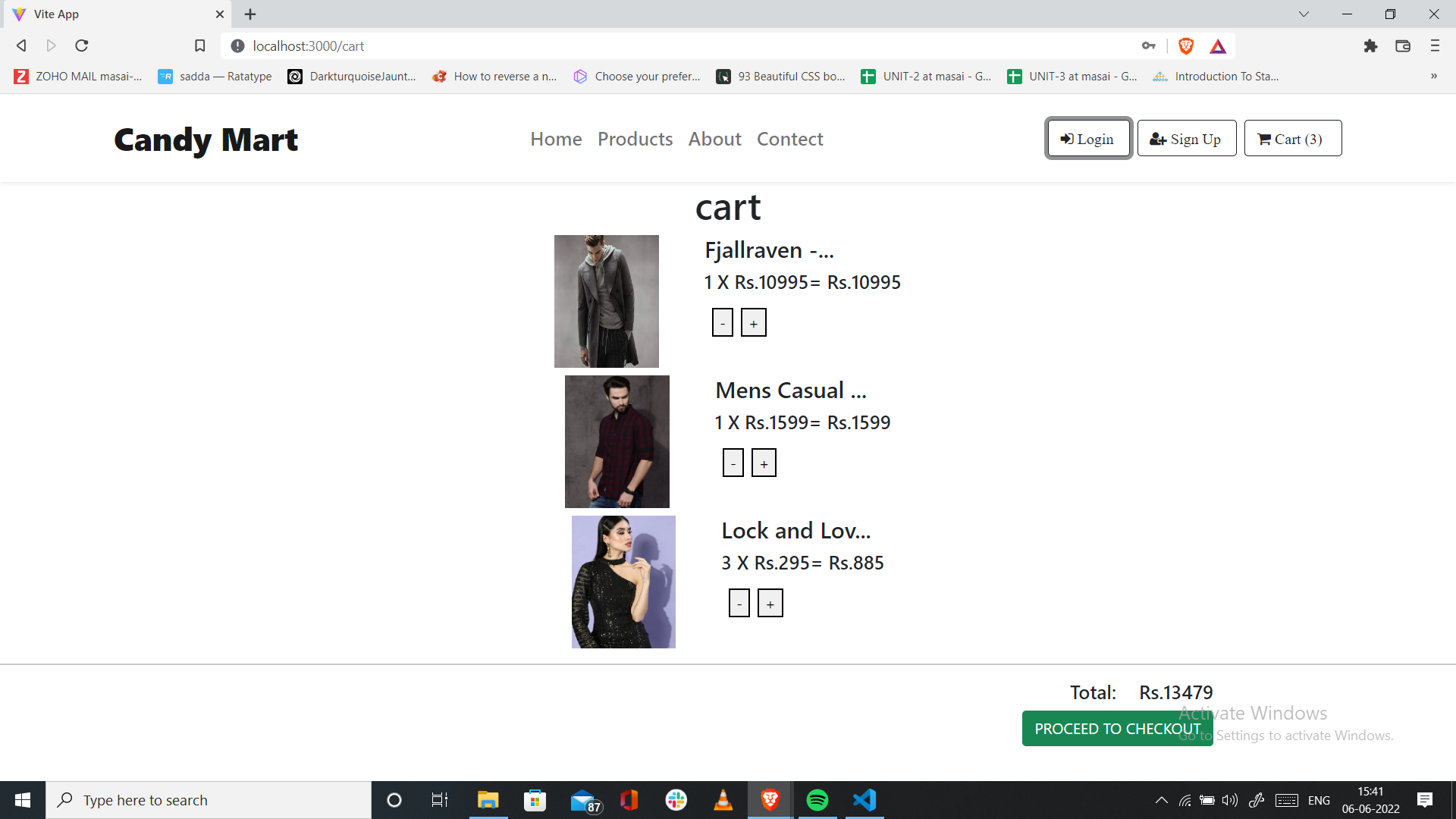Open Cart (3) page

tap(1291, 138)
